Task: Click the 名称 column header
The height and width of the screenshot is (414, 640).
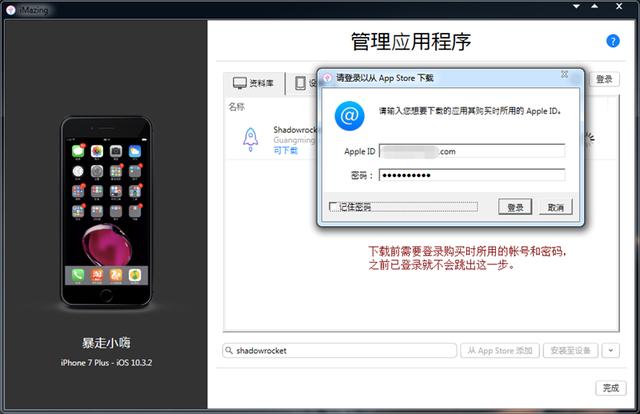Action: click(x=236, y=107)
